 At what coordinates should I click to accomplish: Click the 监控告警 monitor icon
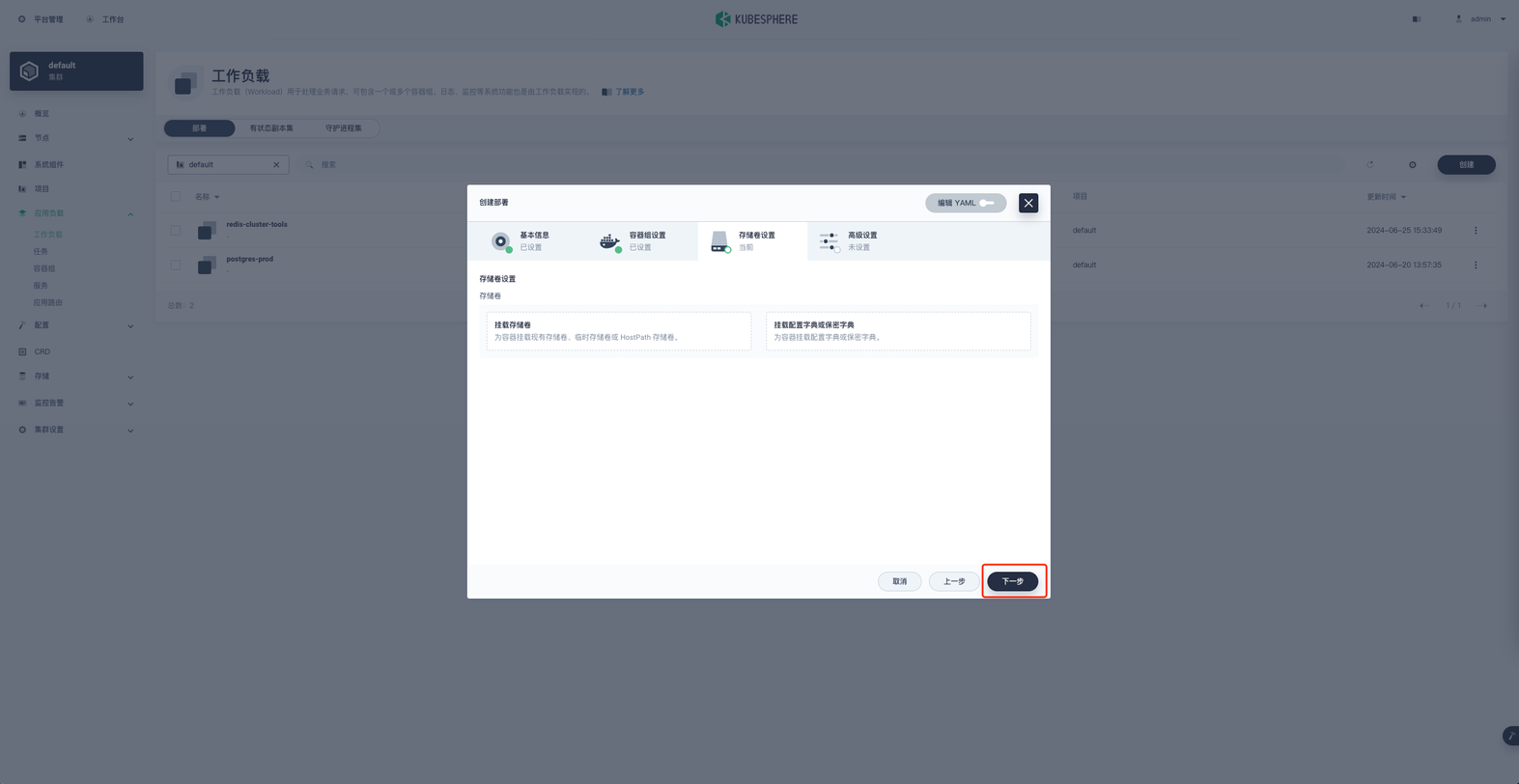[22, 403]
